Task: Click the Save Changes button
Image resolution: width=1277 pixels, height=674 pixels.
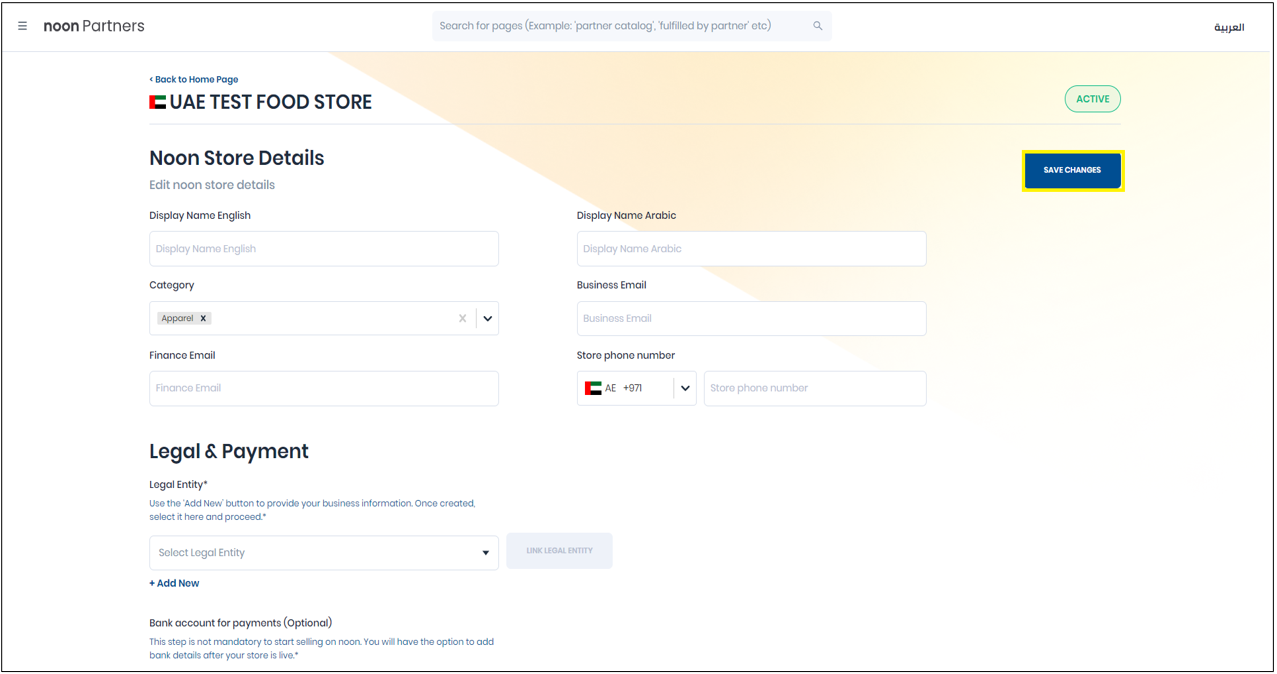Action: [x=1072, y=170]
